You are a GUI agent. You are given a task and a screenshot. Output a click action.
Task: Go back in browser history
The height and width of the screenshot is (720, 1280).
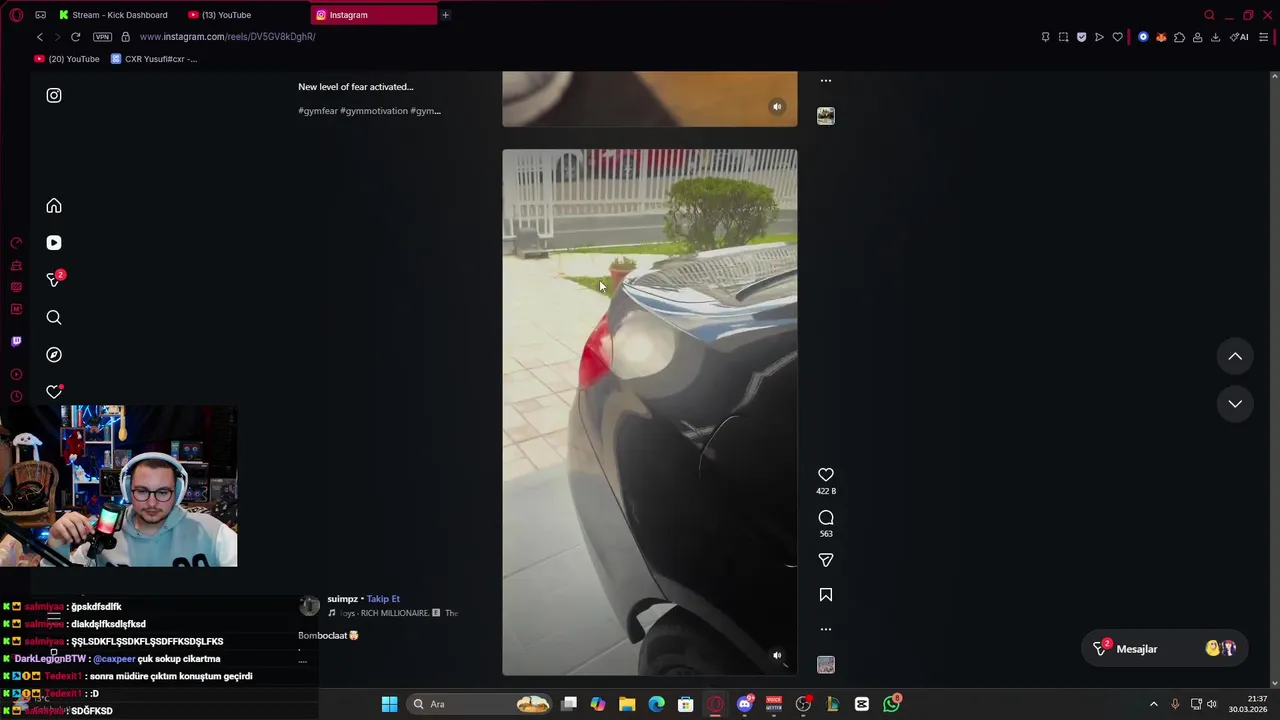click(x=40, y=37)
